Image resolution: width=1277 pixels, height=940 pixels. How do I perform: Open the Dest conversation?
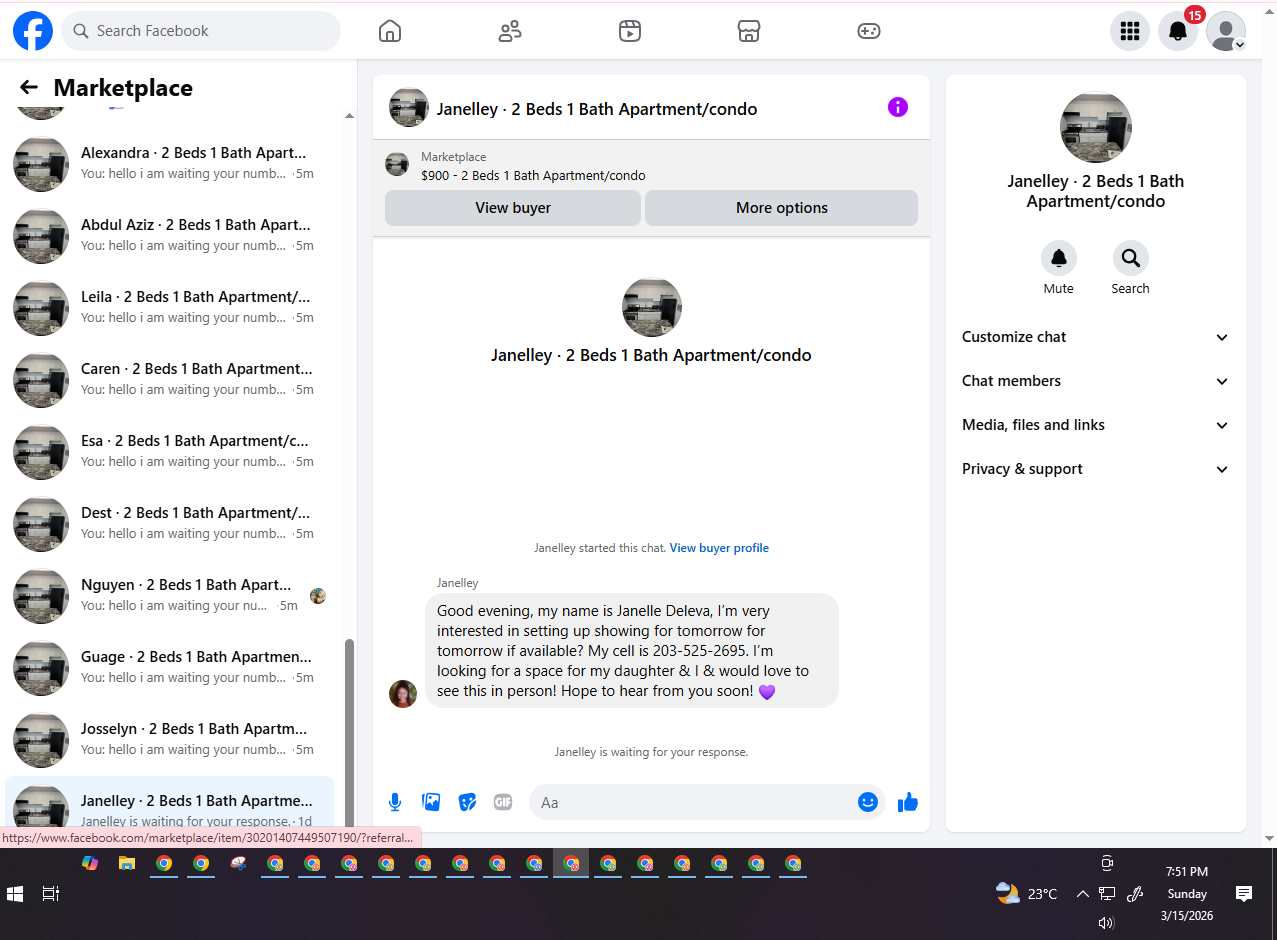(170, 524)
